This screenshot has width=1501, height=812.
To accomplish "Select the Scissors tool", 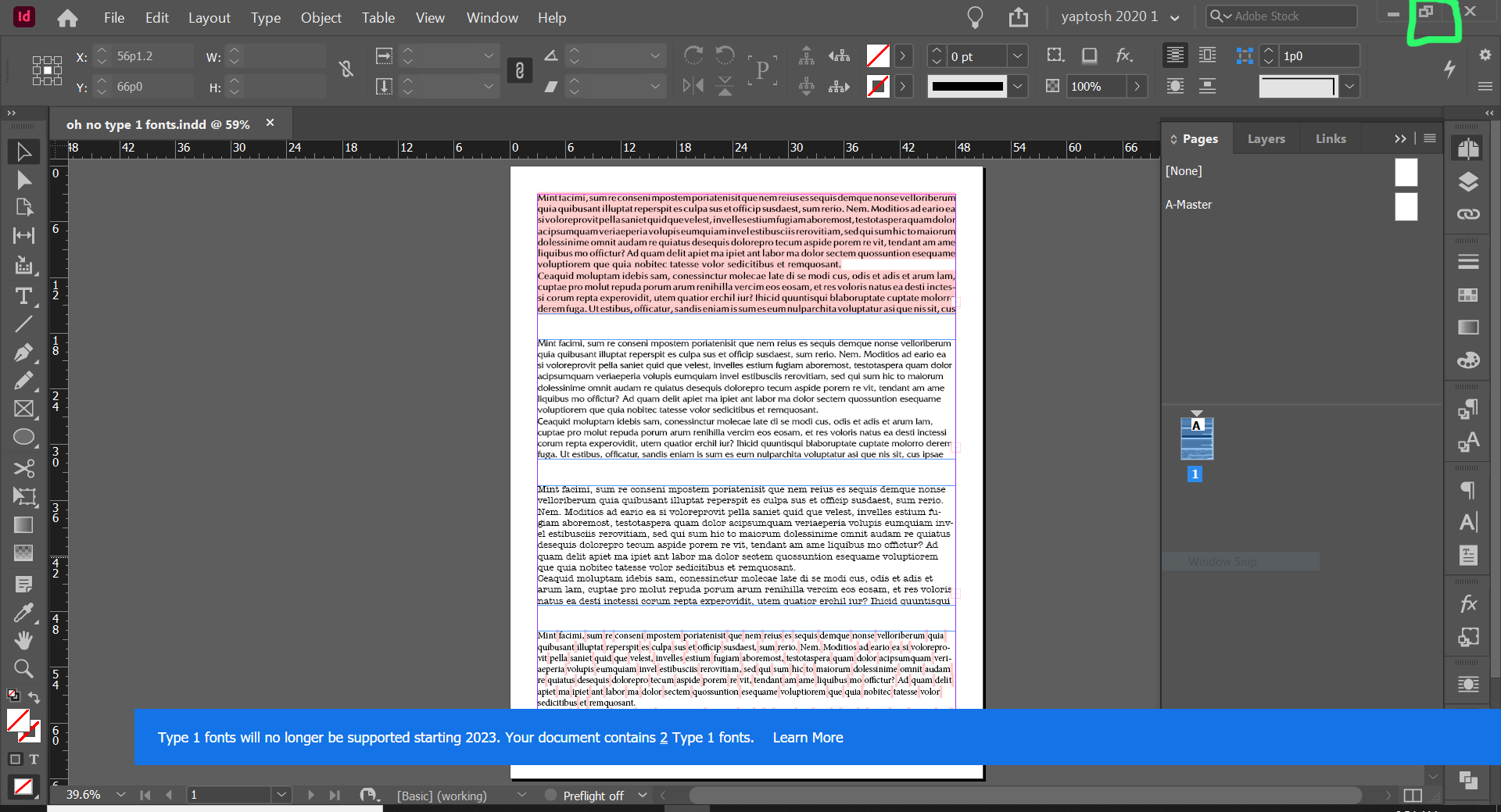I will pos(23,468).
